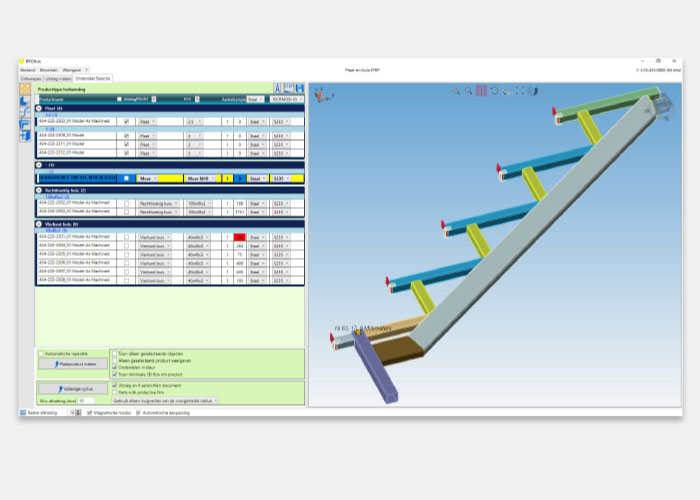Click the pink highlighted view icon in viewport
The height and width of the screenshot is (500, 700).
(x=481, y=91)
